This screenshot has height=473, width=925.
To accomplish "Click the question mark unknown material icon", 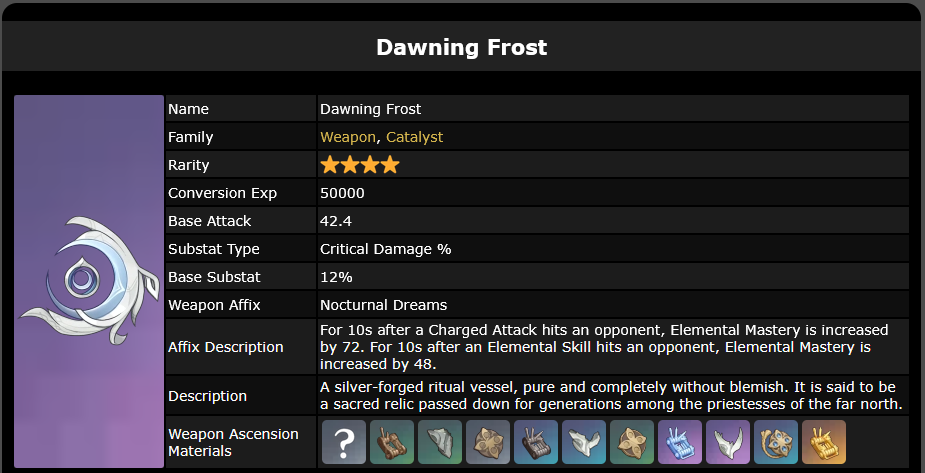I will (x=344, y=442).
